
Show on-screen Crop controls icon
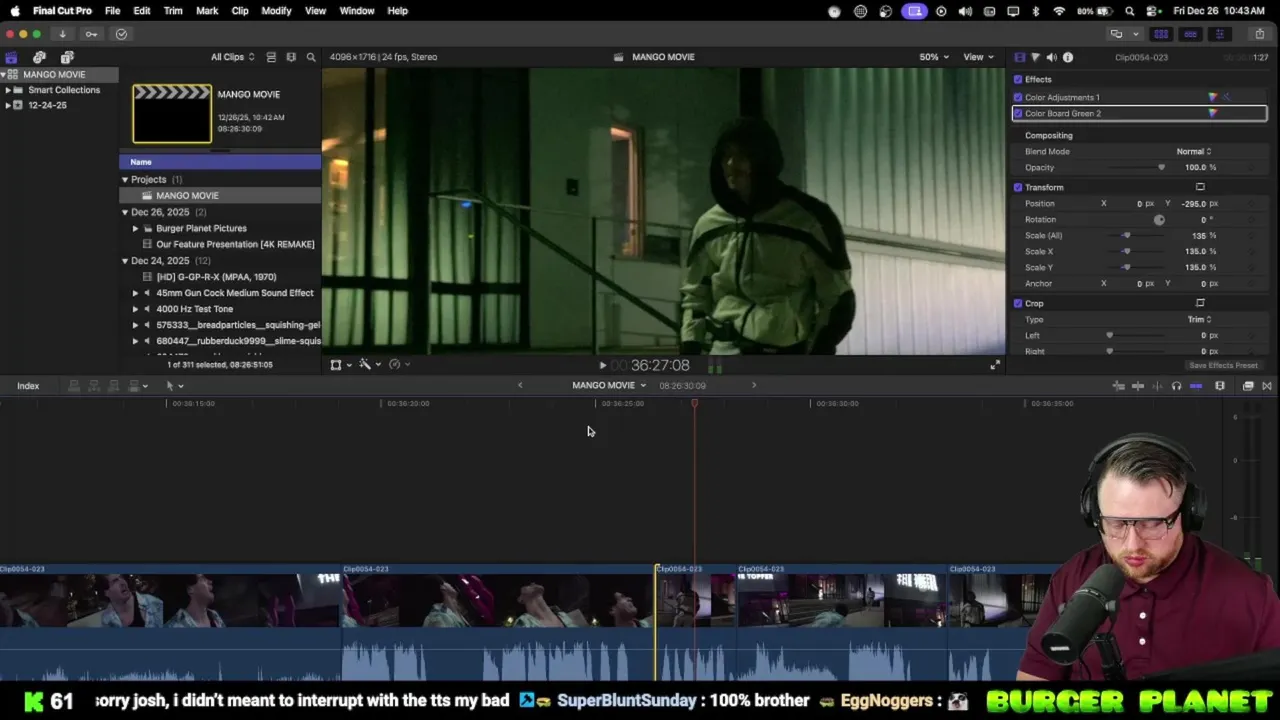click(1200, 303)
